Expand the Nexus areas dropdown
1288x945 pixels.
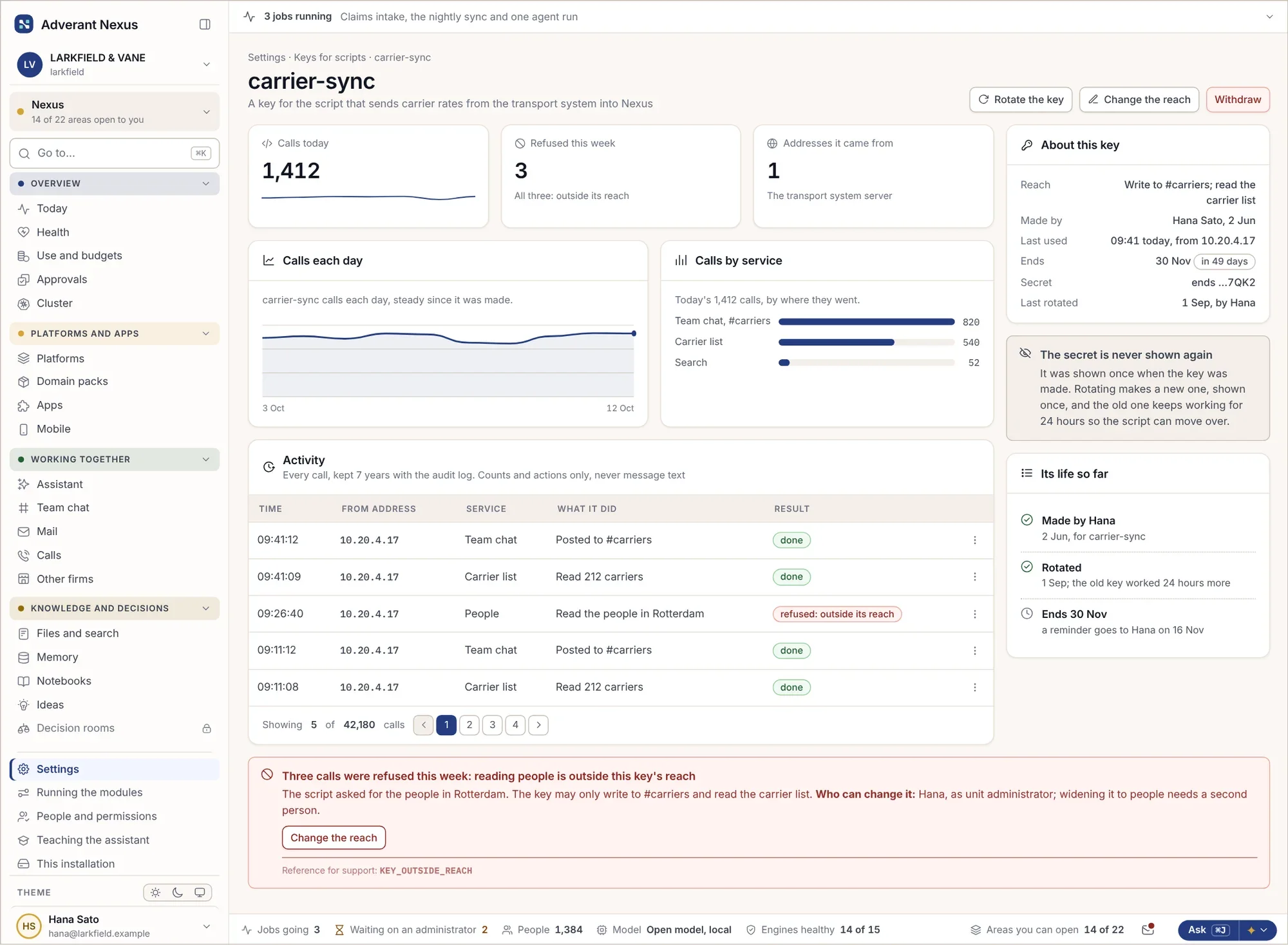pos(115,111)
